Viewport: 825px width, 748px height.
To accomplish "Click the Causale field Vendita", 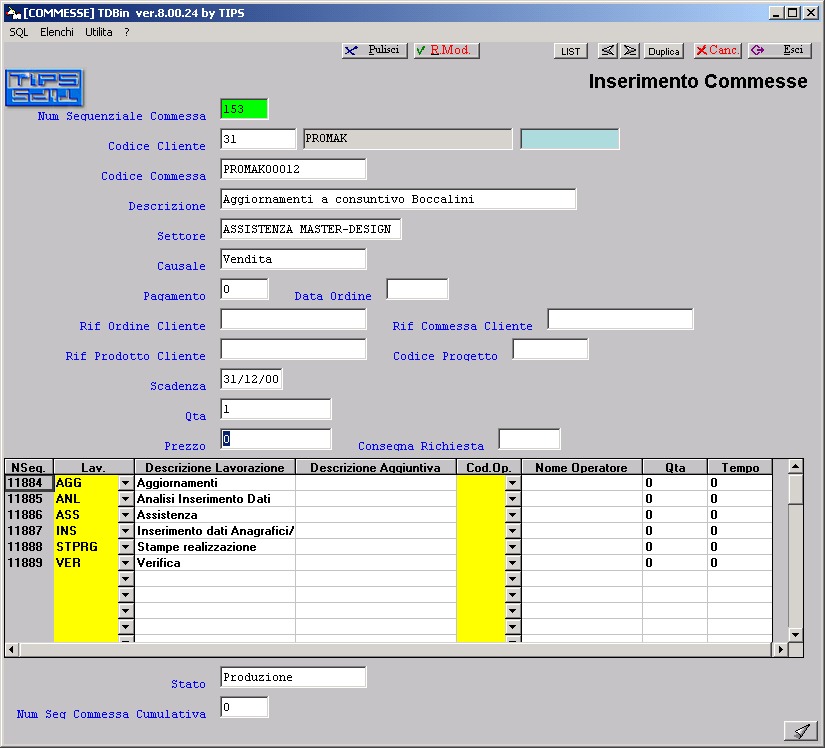I will tap(293, 259).
